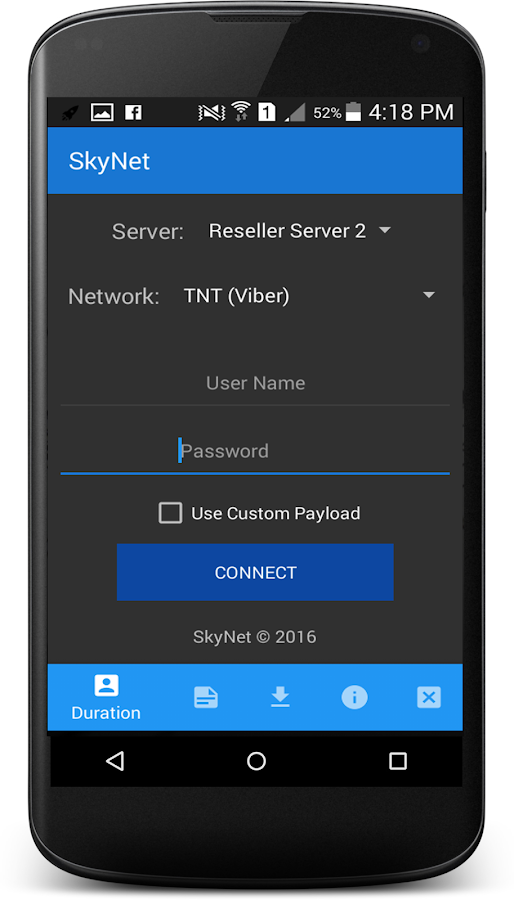Enable the Use Custom Payload checkbox
The width and height of the screenshot is (514, 900).
coord(170,513)
